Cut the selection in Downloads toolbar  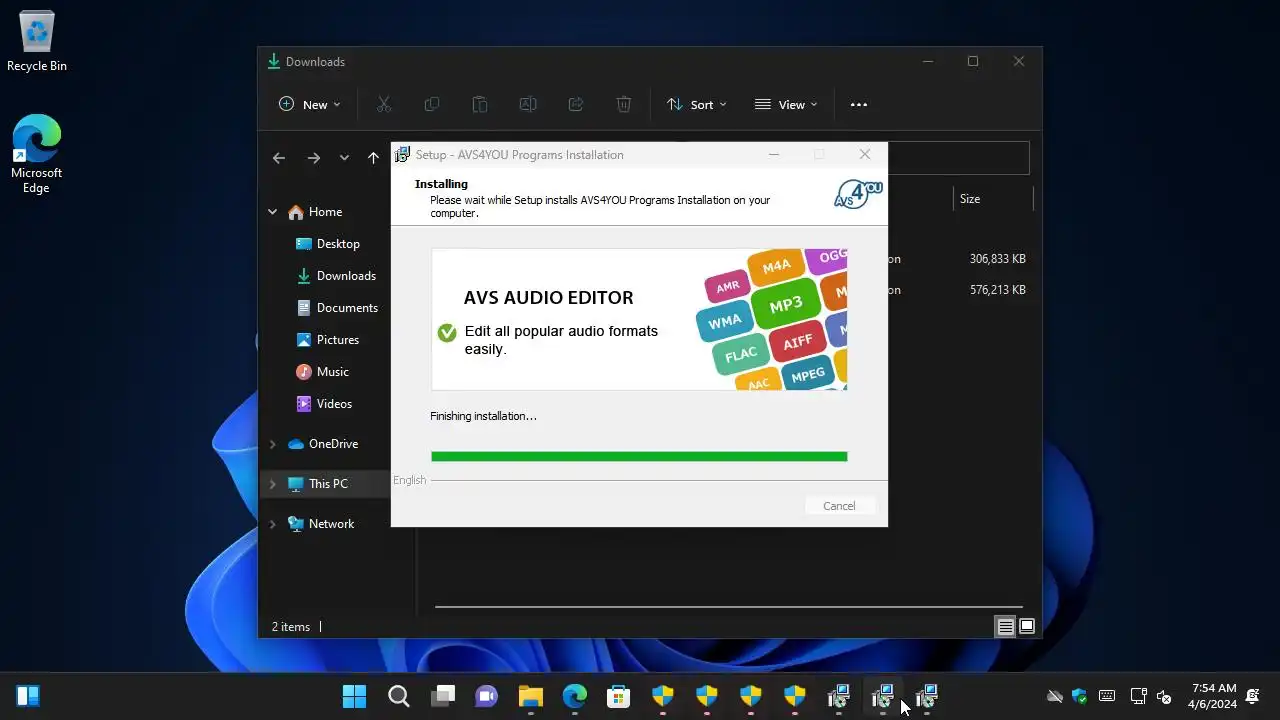[x=384, y=104]
